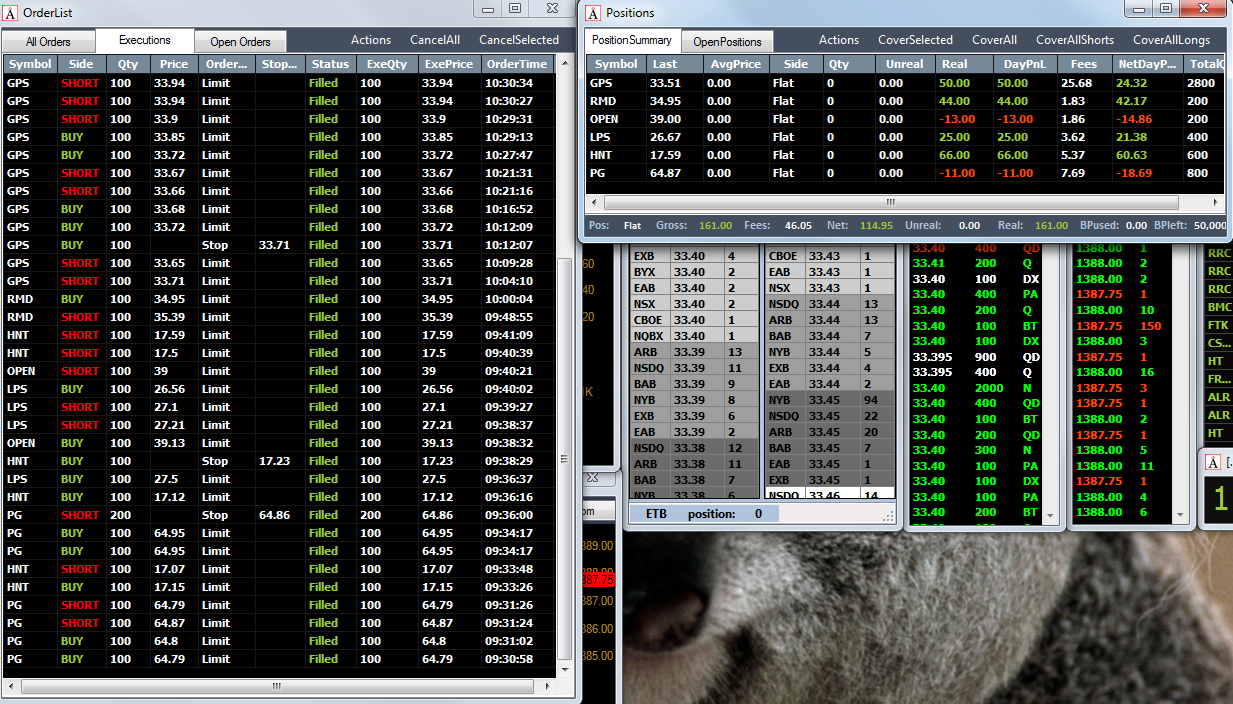Screen dimensions: 1233x704
Task: Click the OrderTime column header
Action: pyautogui.click(x=517, y=64)
